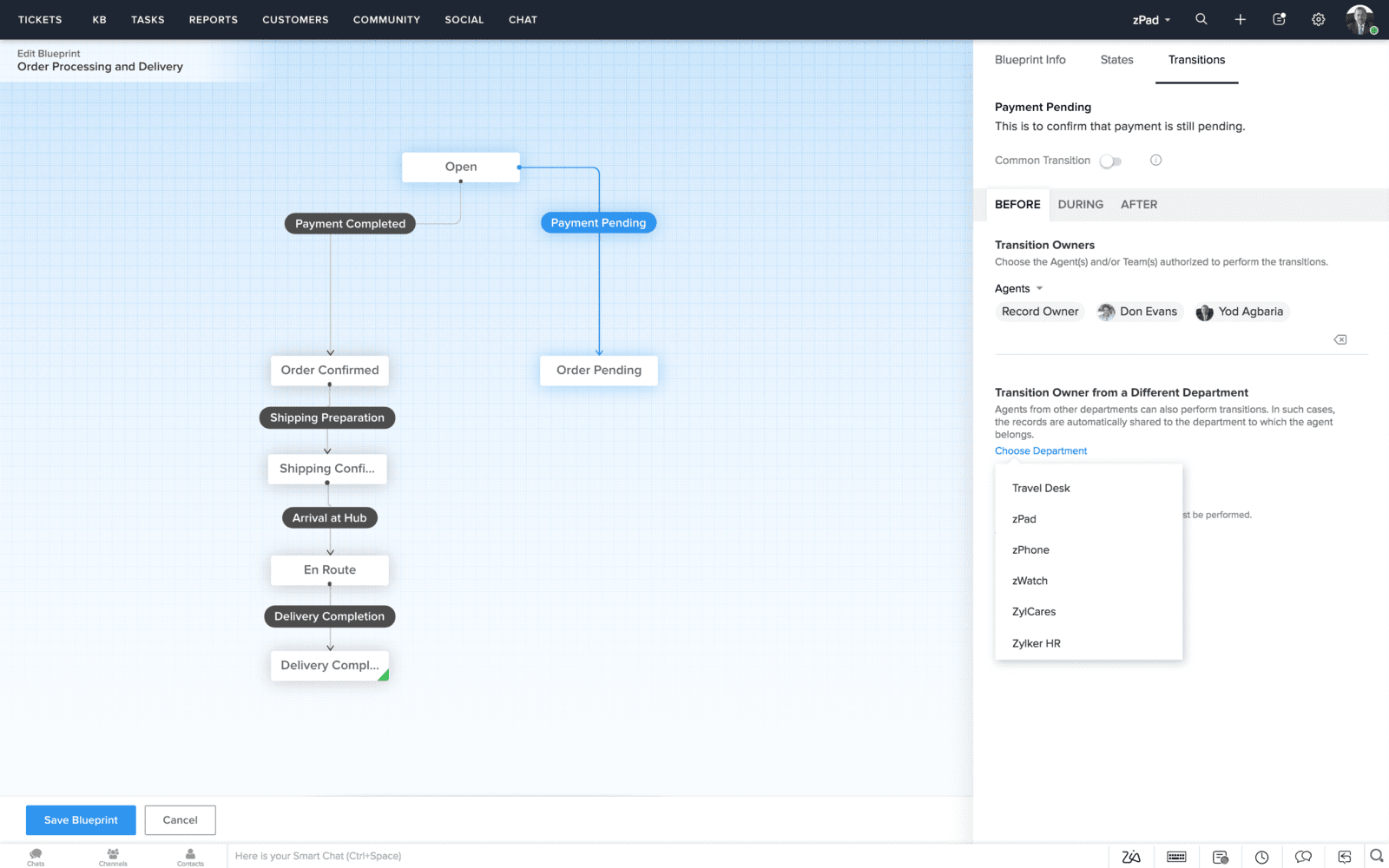Switch to the States tab
Image resolution: width=1389 pixels, height=868 pixels.
1116,60
